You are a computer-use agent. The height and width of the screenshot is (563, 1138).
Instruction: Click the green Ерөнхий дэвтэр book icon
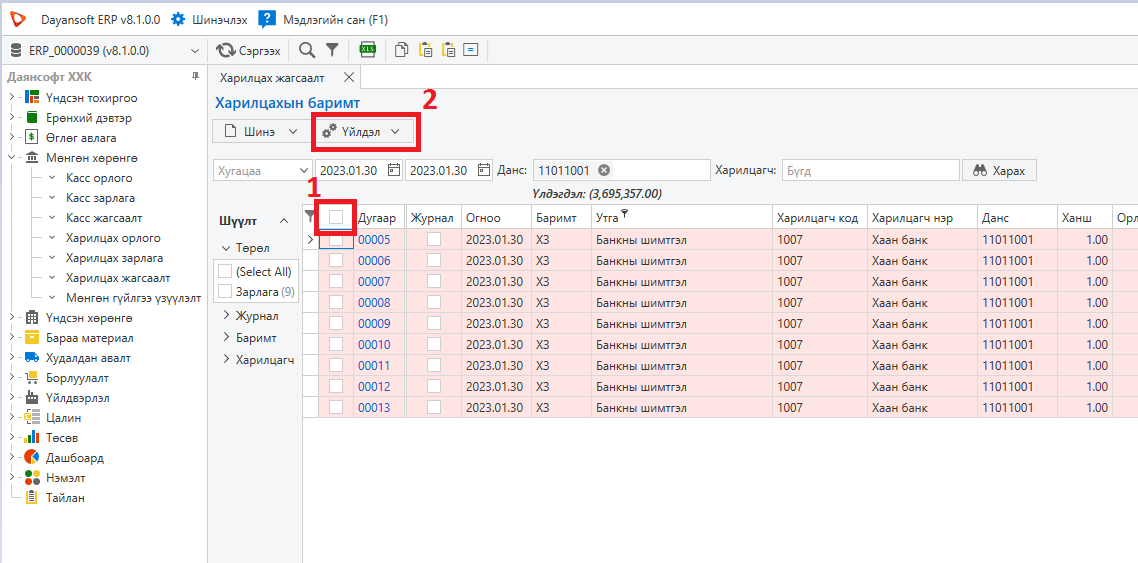(x=32, y=118)
